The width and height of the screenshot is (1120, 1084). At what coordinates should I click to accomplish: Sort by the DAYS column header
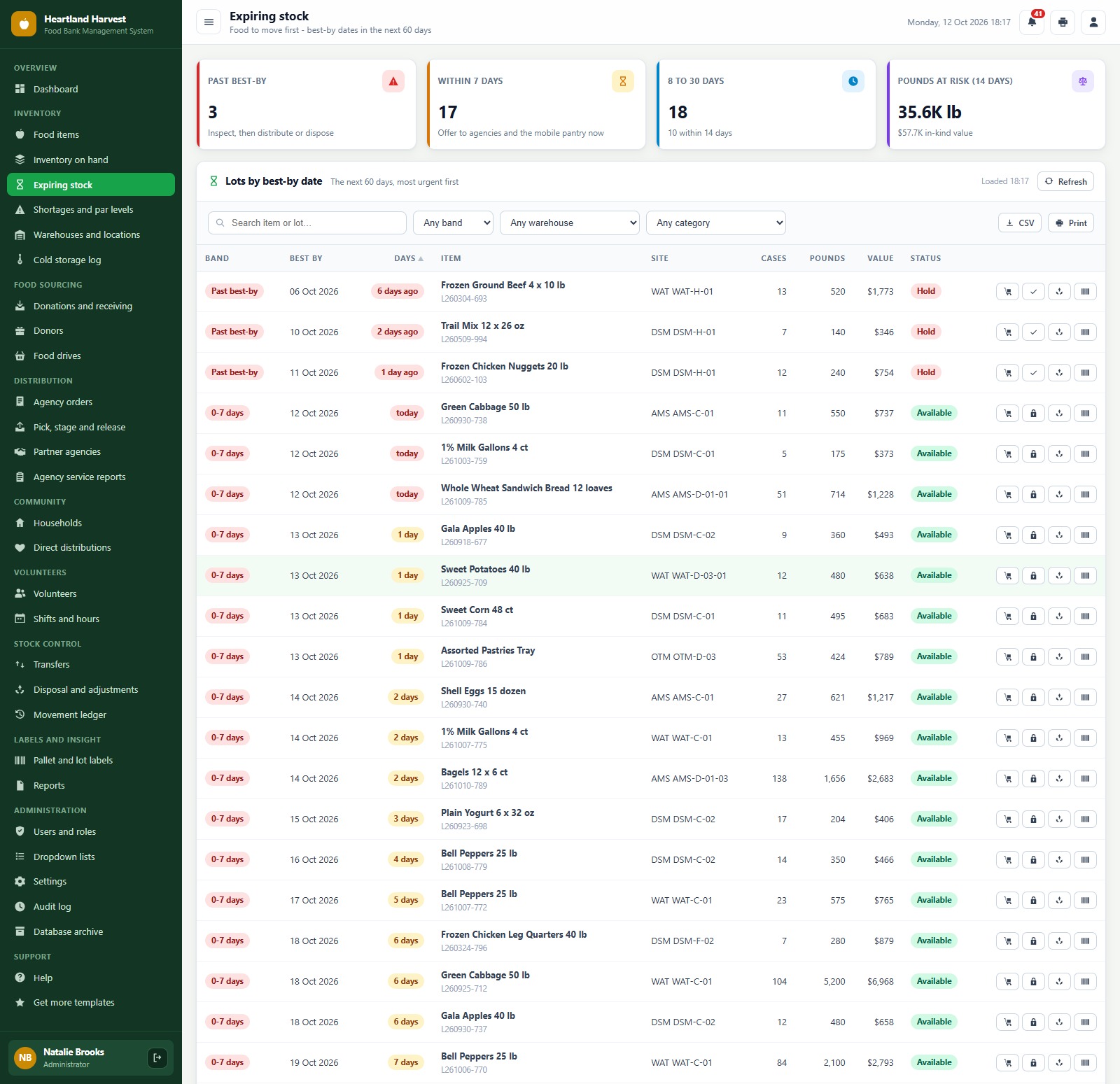tap(409, 258)
